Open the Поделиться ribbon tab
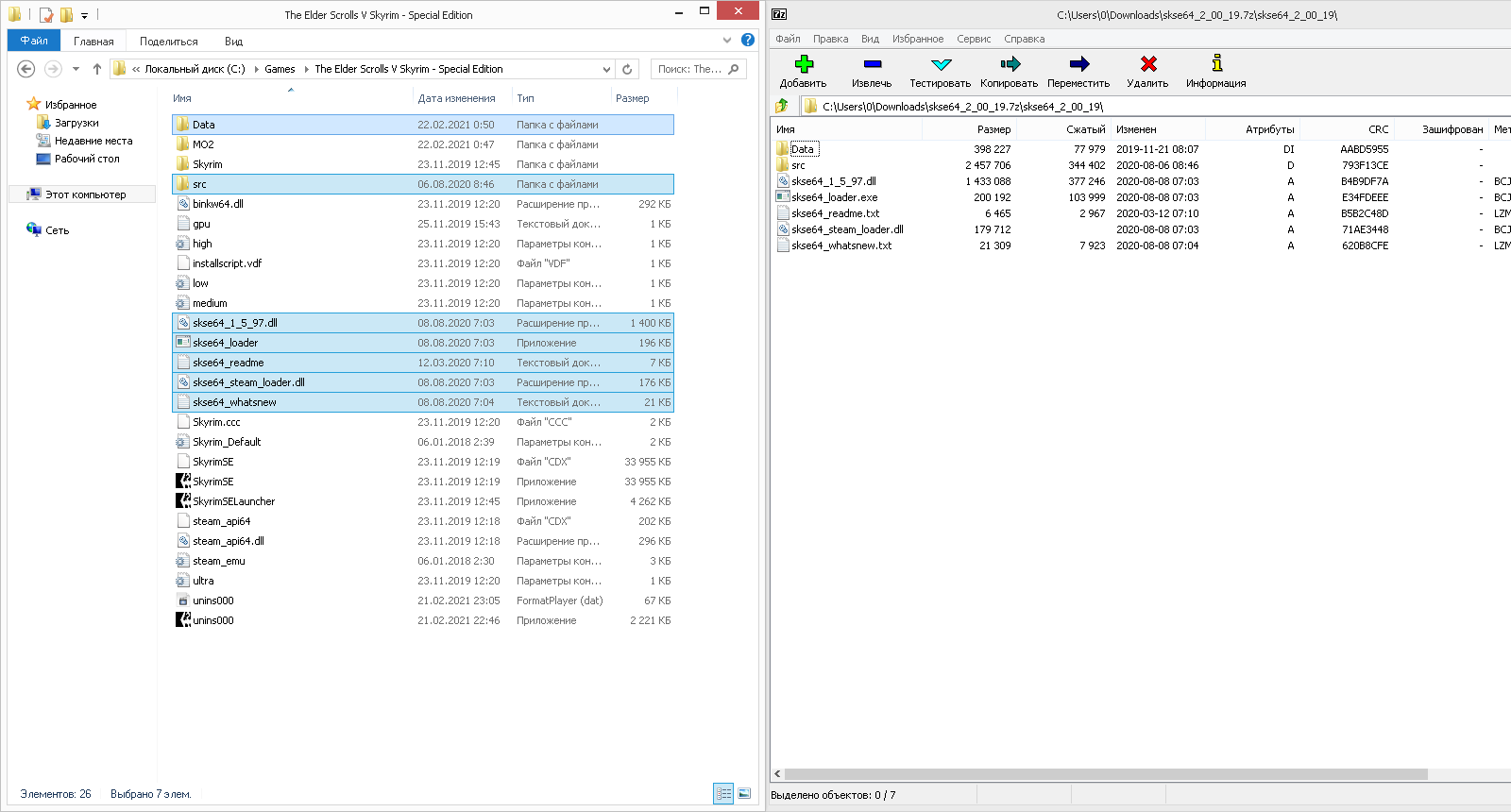1511x812 pixels. click(169, 42)
